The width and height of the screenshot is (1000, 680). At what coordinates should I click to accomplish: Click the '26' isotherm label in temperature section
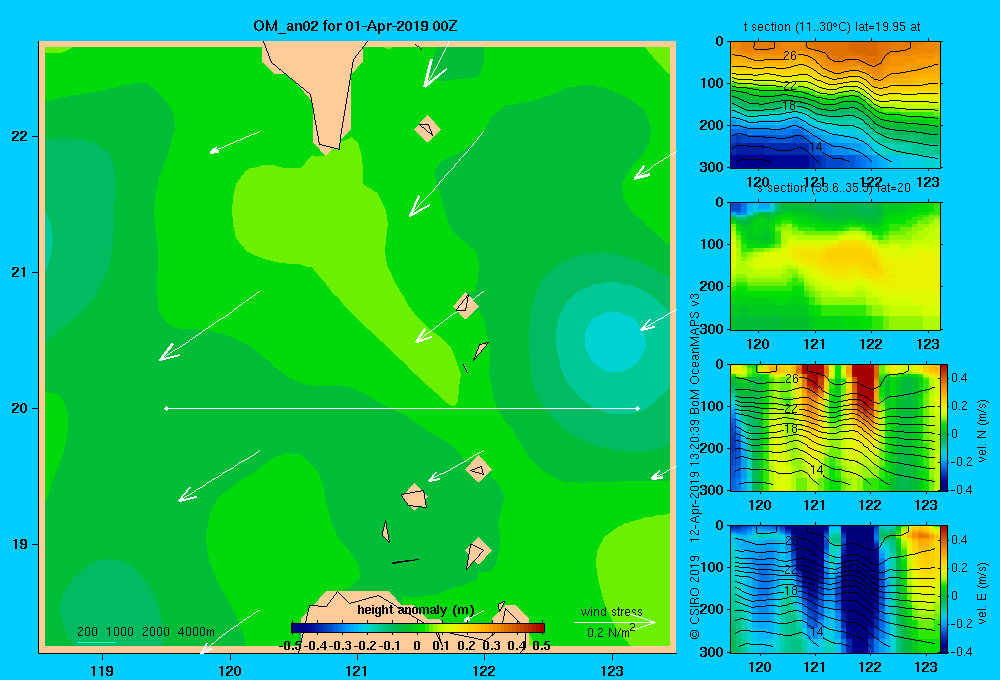790,55
